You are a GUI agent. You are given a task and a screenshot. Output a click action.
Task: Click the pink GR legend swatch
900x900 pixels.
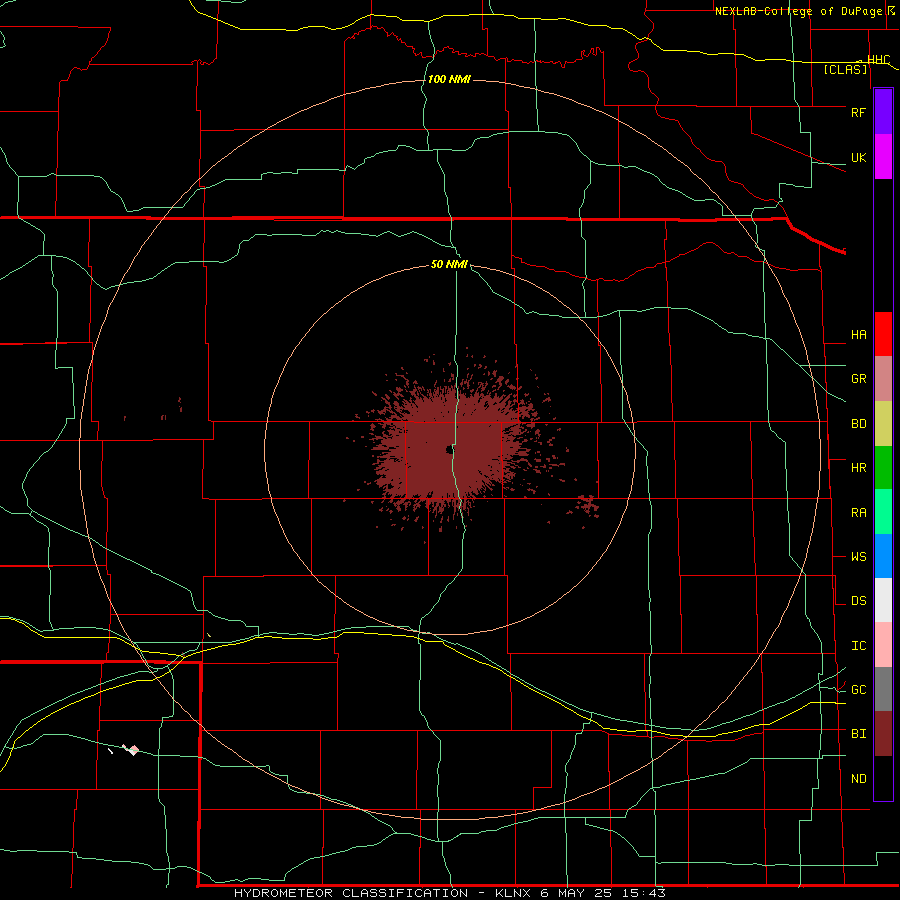tap(883, 379)
